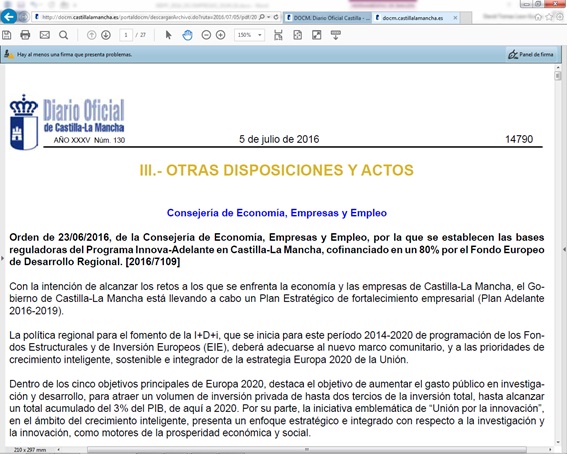Image resolution: width=567 pixels, height=454 pixels.
Task: Open favorites star icon
Action: [549, 17]
